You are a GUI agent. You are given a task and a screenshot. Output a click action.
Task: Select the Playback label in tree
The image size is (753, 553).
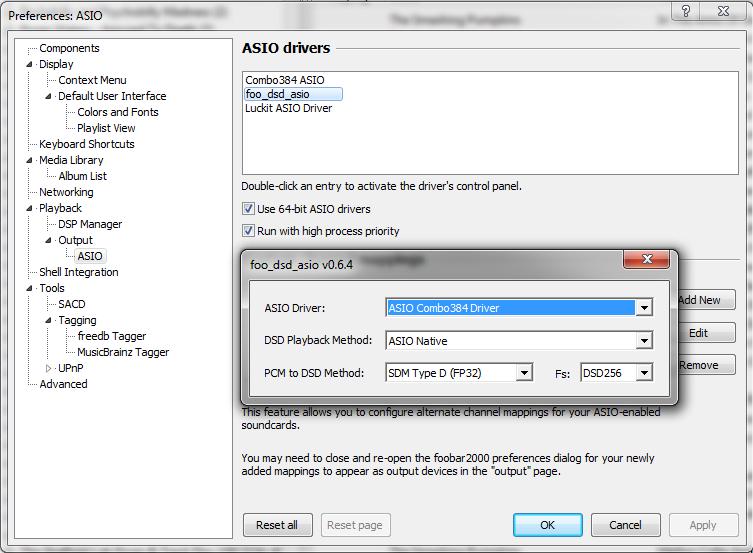(61, 208)
